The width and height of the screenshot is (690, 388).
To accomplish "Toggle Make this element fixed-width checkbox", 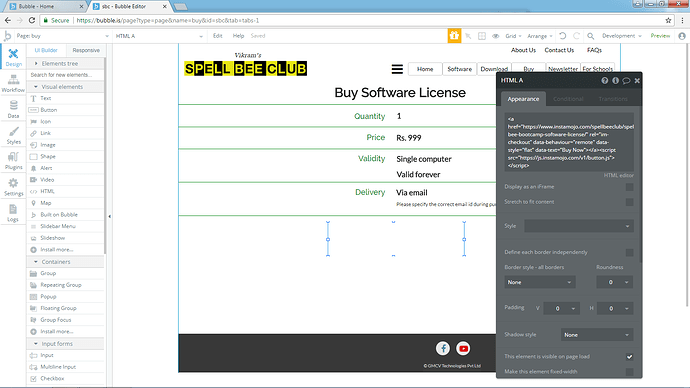I will point(630,372).
